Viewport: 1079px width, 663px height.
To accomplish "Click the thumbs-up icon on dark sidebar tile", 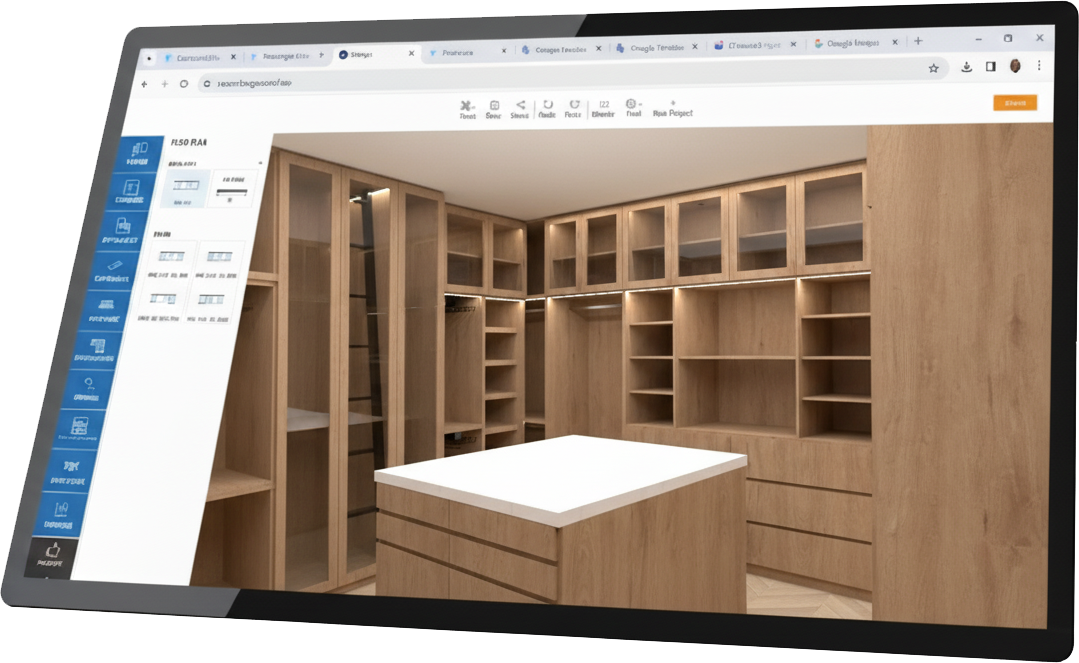I will (x=53, y=550).
